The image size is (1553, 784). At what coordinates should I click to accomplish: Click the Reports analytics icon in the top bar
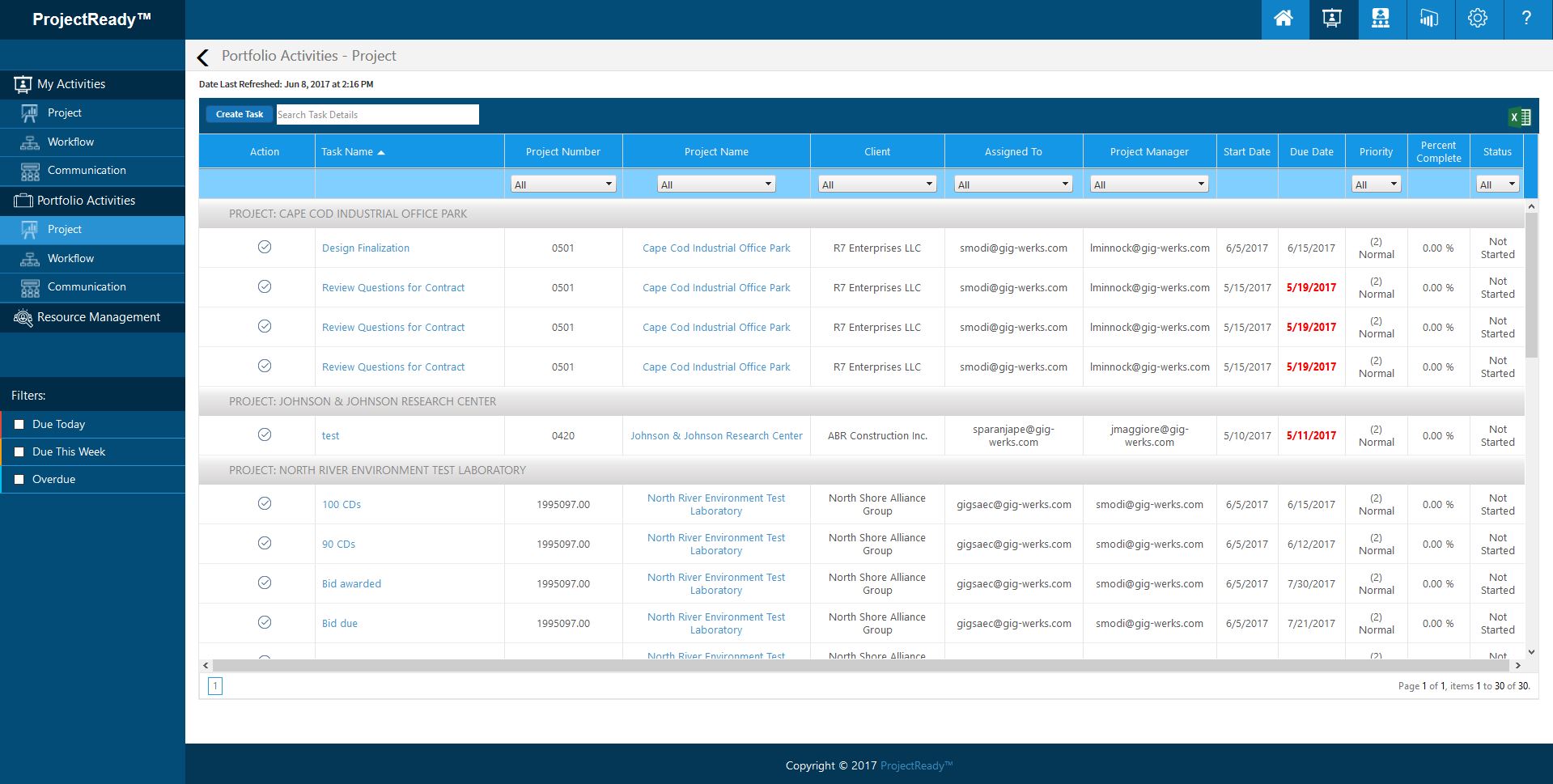coord(1429,19)
